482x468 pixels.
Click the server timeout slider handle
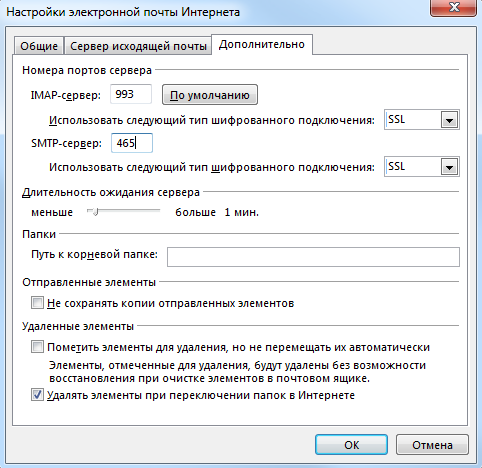point(95,211)
